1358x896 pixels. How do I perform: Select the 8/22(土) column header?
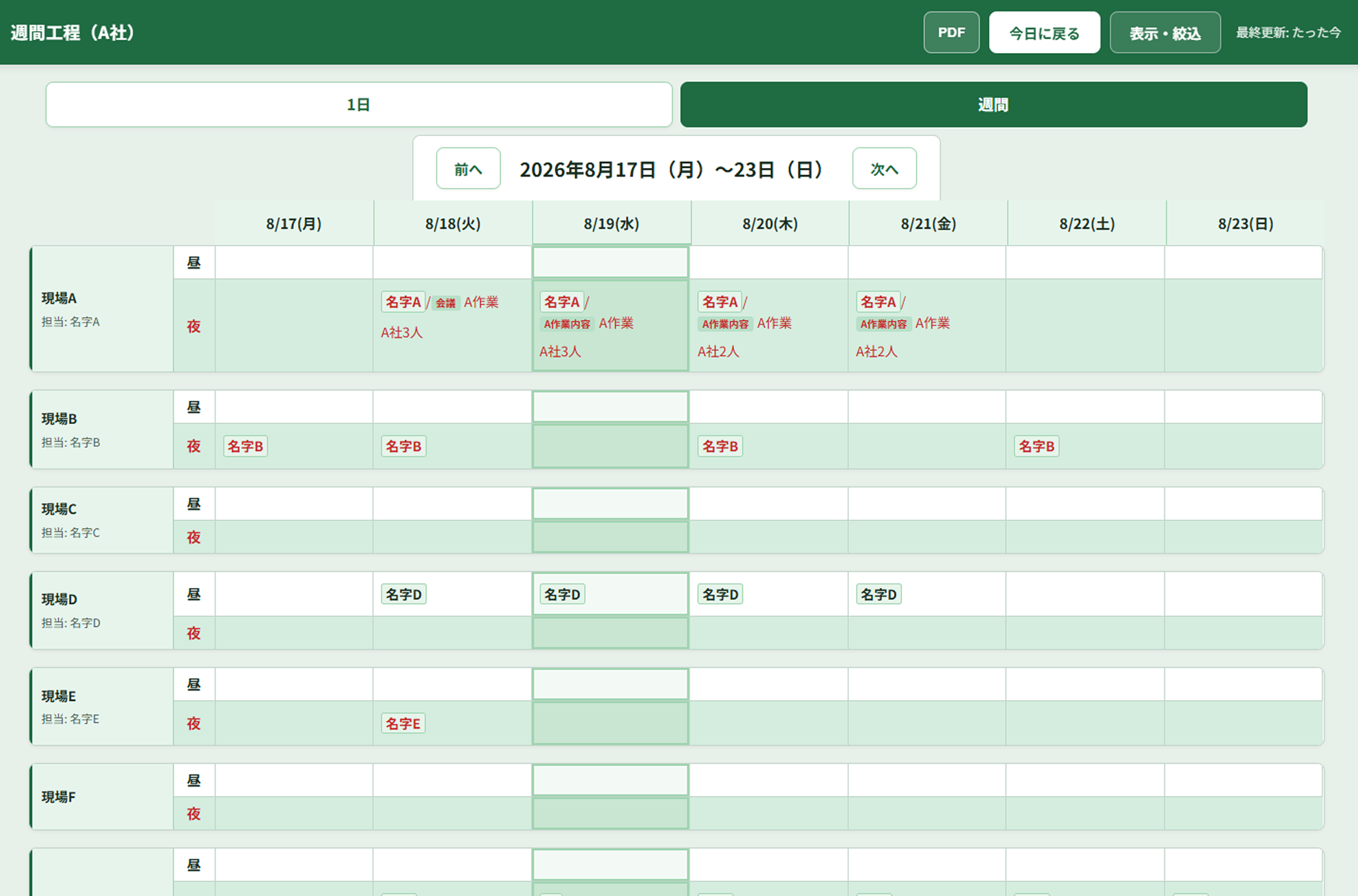[x=1087, y=224]
